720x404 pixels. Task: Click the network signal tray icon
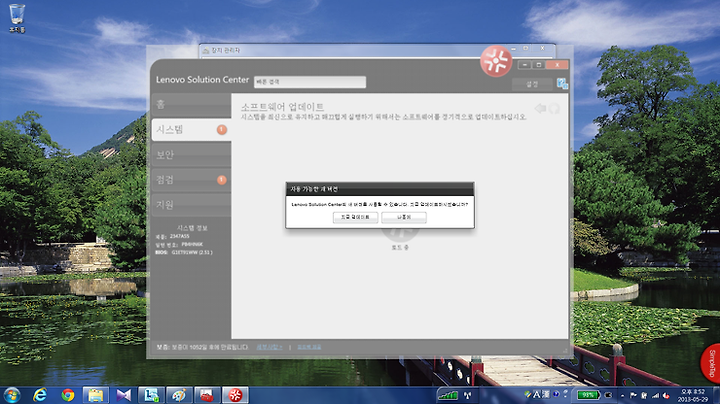tap(655, 395)
